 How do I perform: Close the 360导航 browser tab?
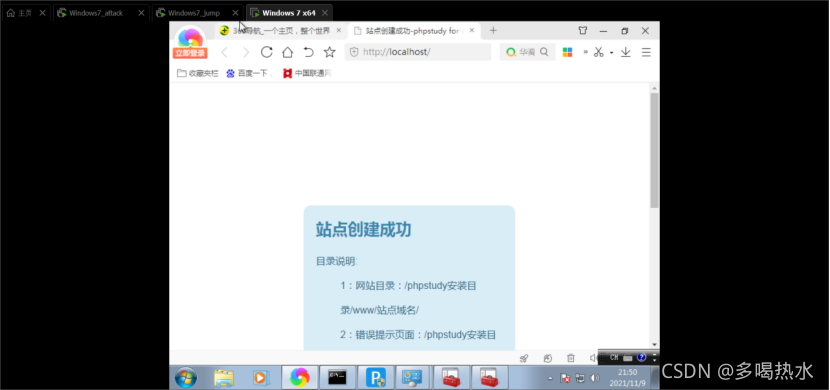339,31
